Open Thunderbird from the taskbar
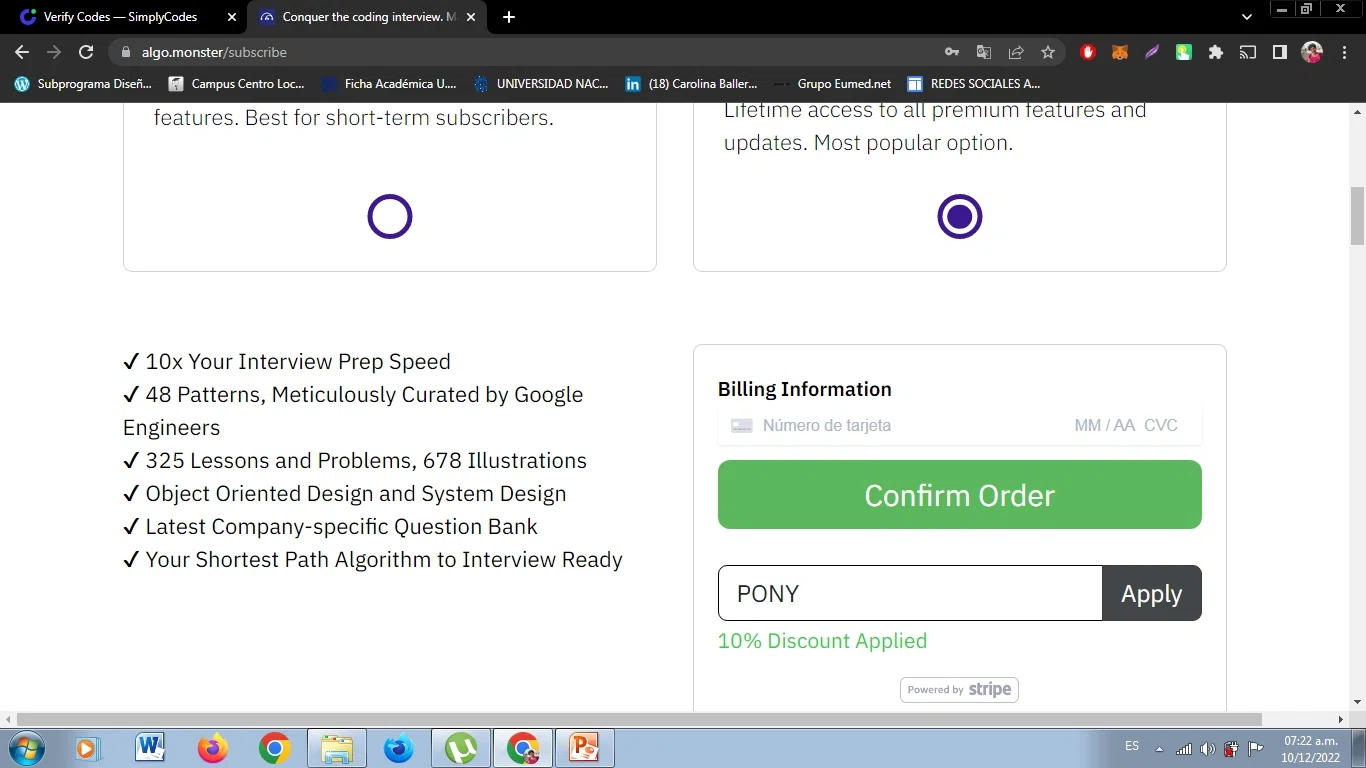1366x768 pixels. (x=398, y=748)
